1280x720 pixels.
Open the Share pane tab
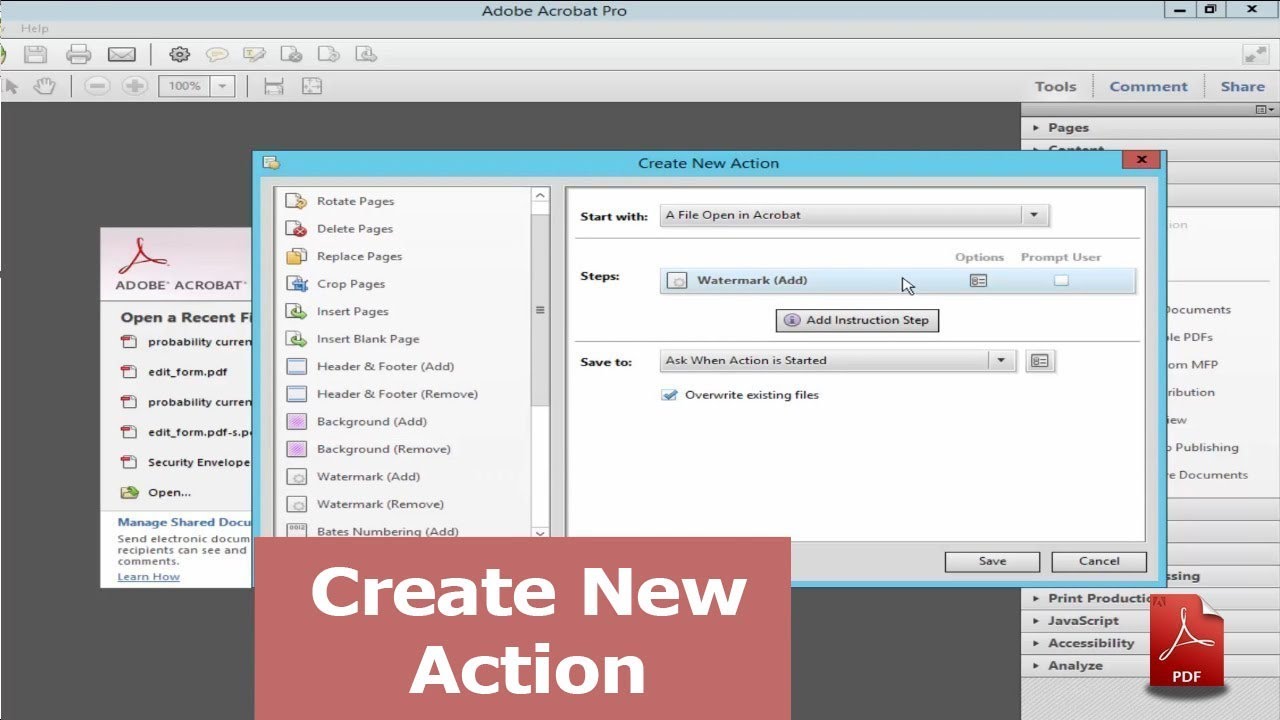click(x=1242, y=87)
